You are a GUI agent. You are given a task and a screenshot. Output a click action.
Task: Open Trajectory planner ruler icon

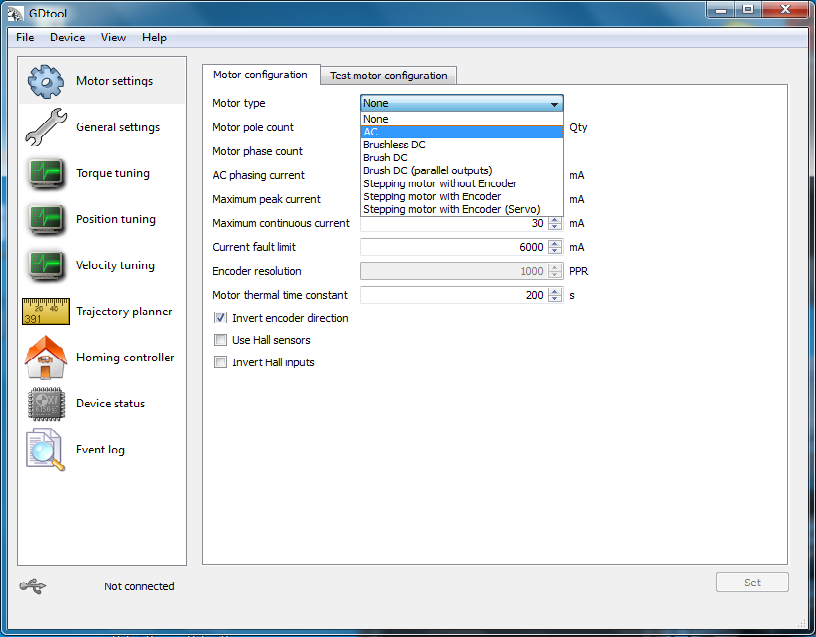coord(46,311)
